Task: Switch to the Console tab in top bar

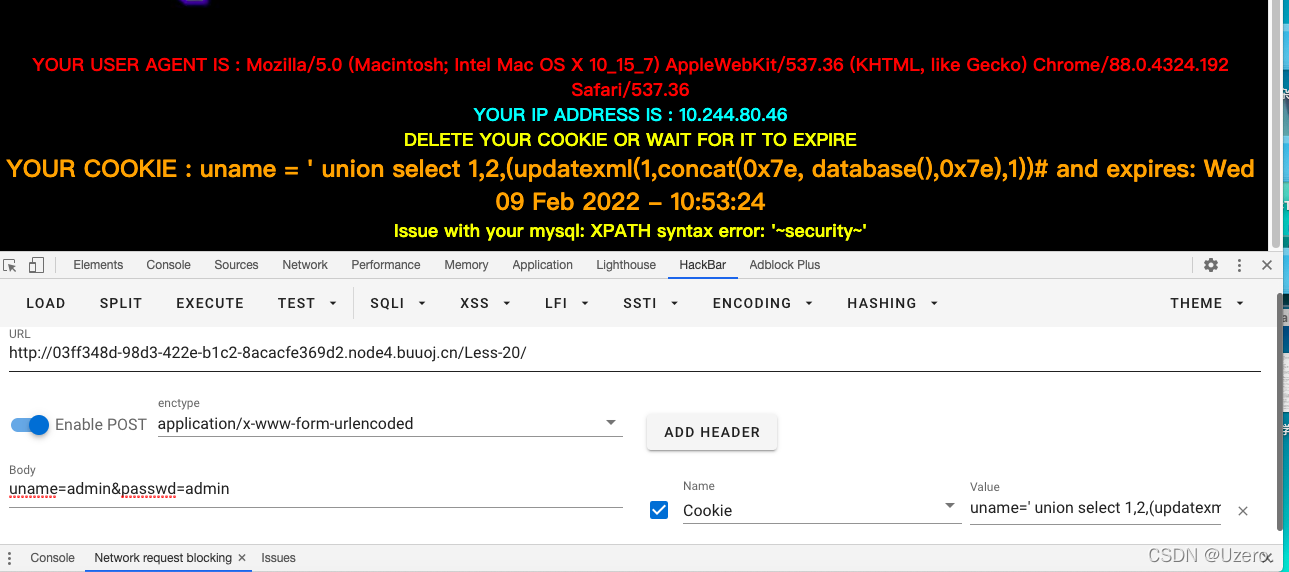Action: coord(168,265)
